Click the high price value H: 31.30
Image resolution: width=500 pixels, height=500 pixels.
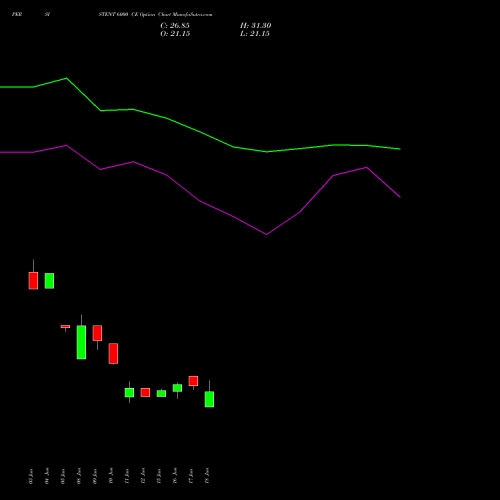coord(255,26)
